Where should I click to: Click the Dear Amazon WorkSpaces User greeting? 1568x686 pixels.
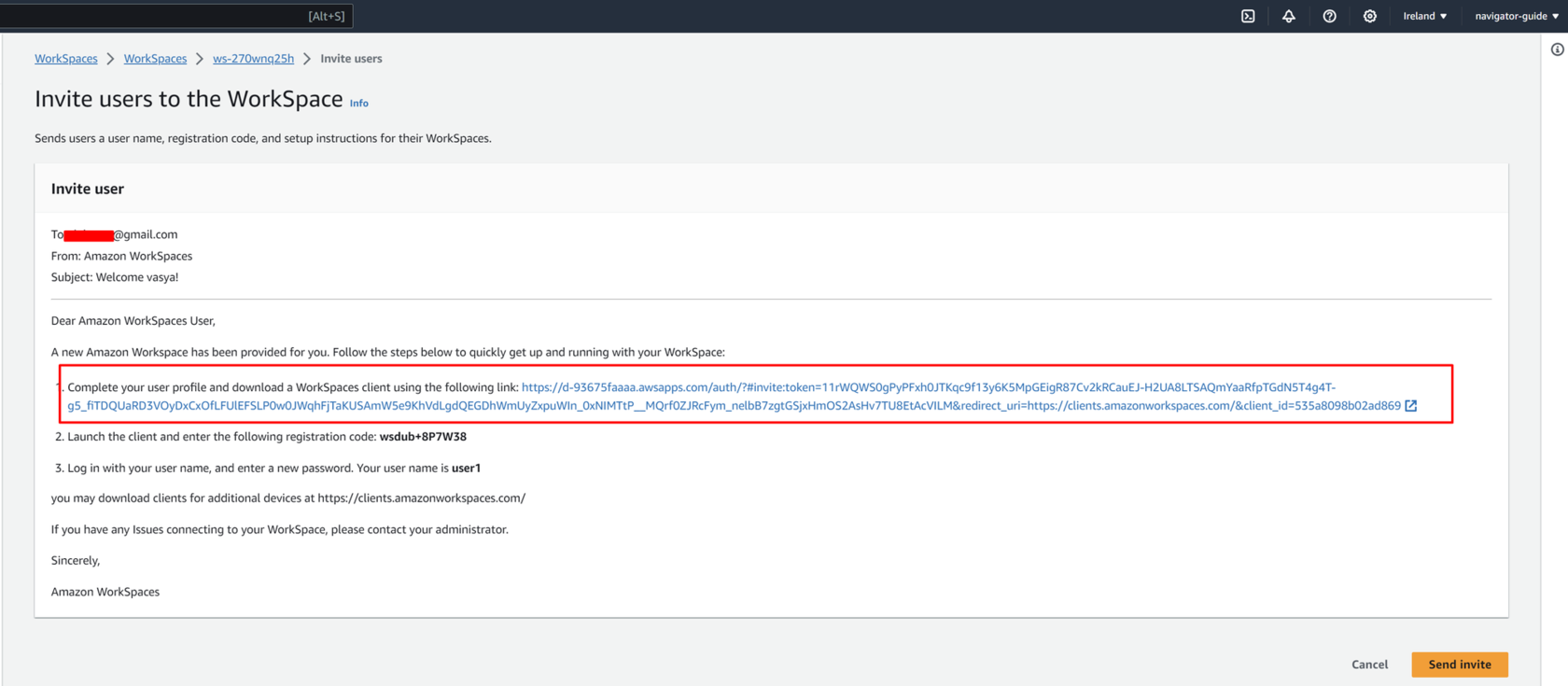(133, 321)
